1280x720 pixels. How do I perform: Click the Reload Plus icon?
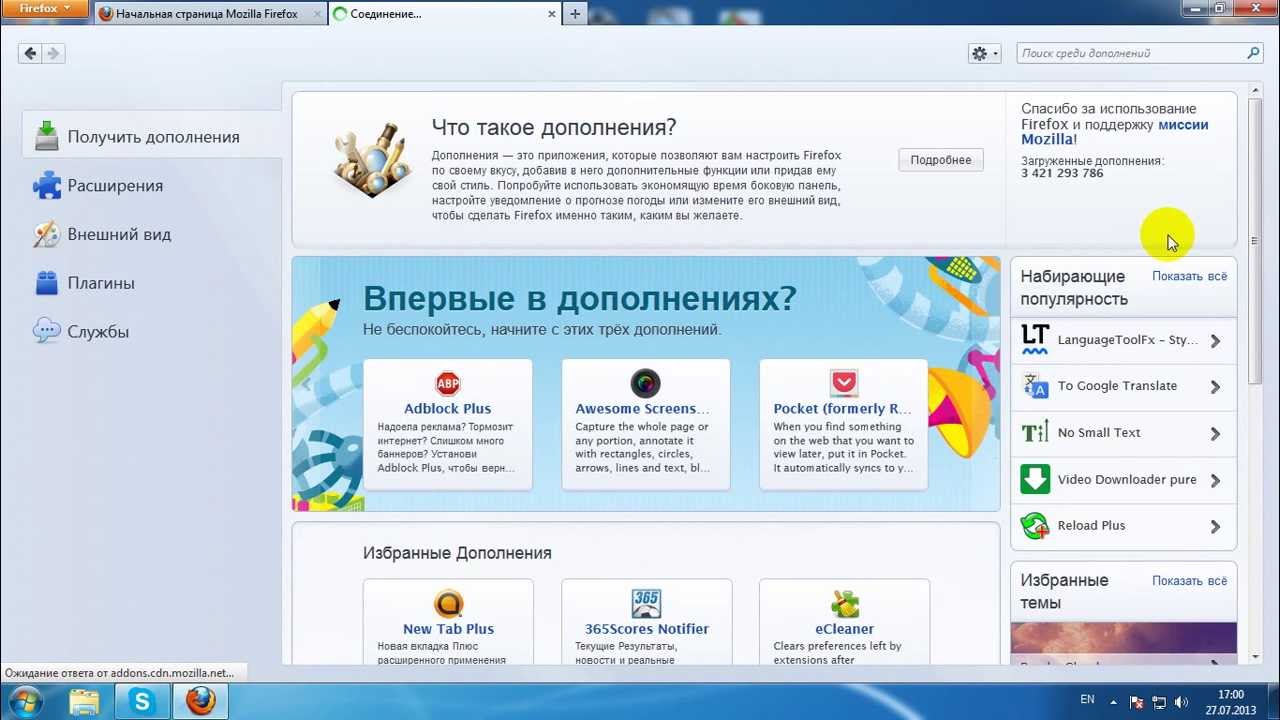click(x=1035, y=526)
